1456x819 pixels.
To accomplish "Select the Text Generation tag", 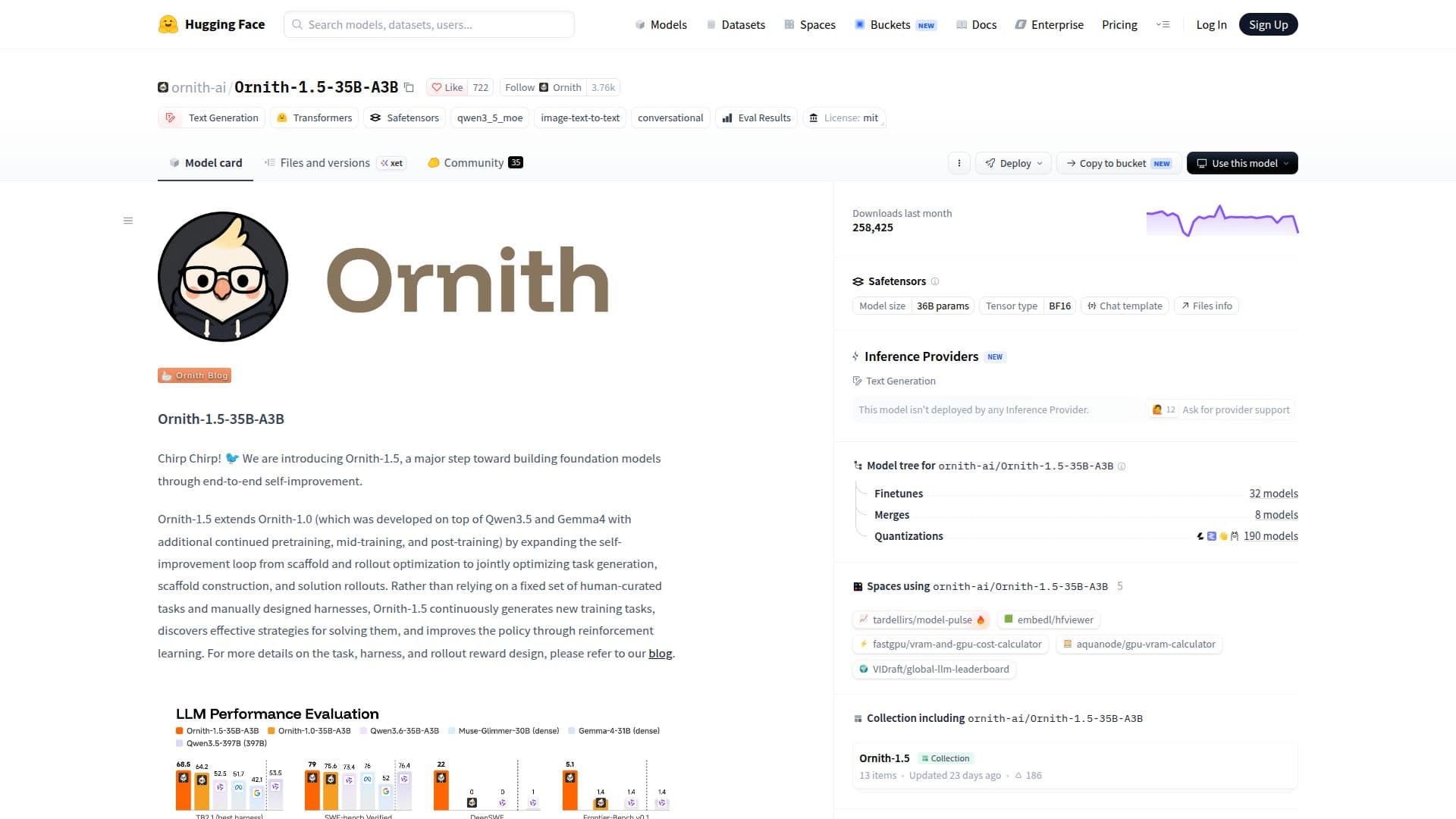I will [212, 118].
